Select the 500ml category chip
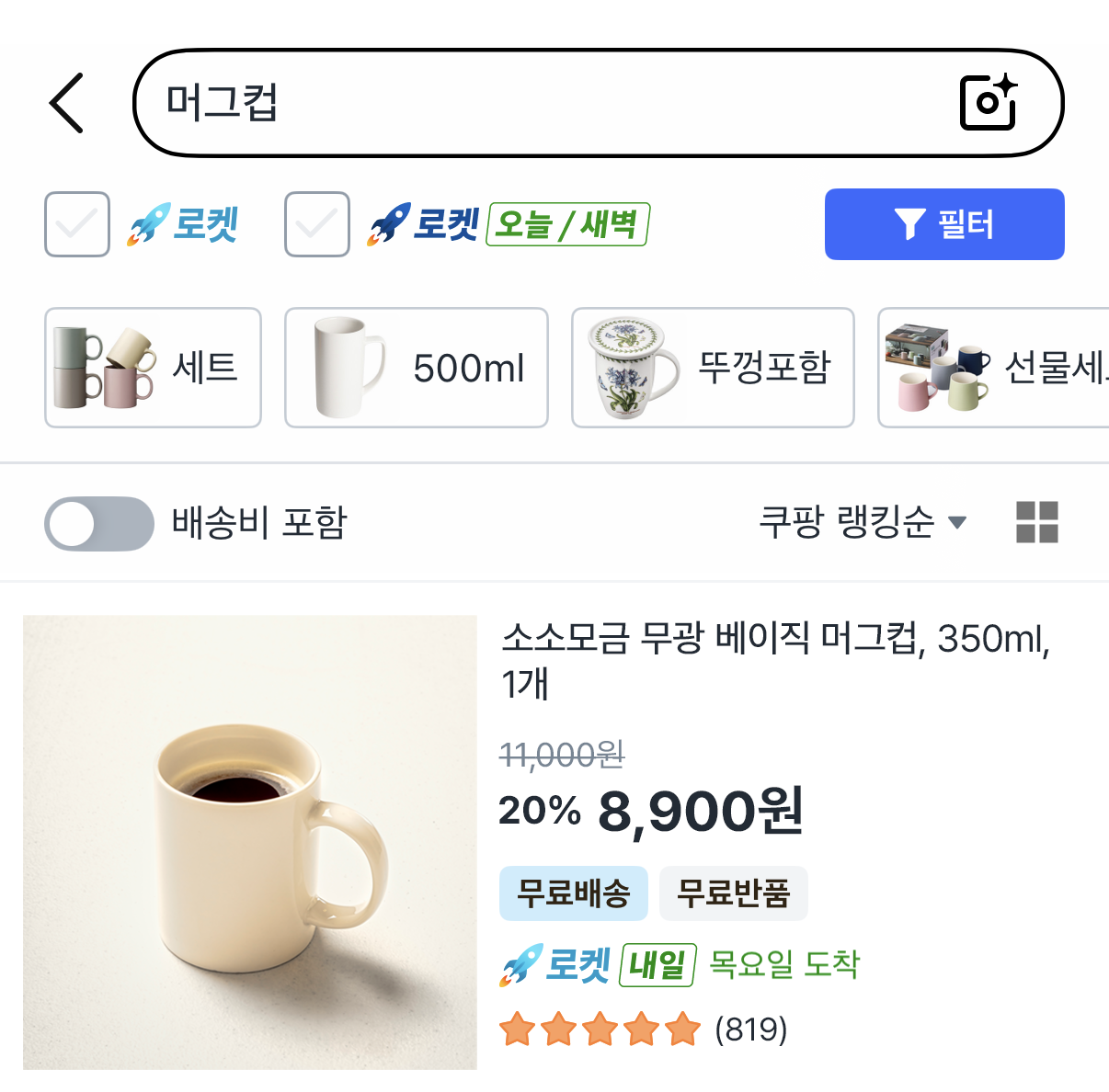The image size is (1109, 1092). (x=416, y=368)
